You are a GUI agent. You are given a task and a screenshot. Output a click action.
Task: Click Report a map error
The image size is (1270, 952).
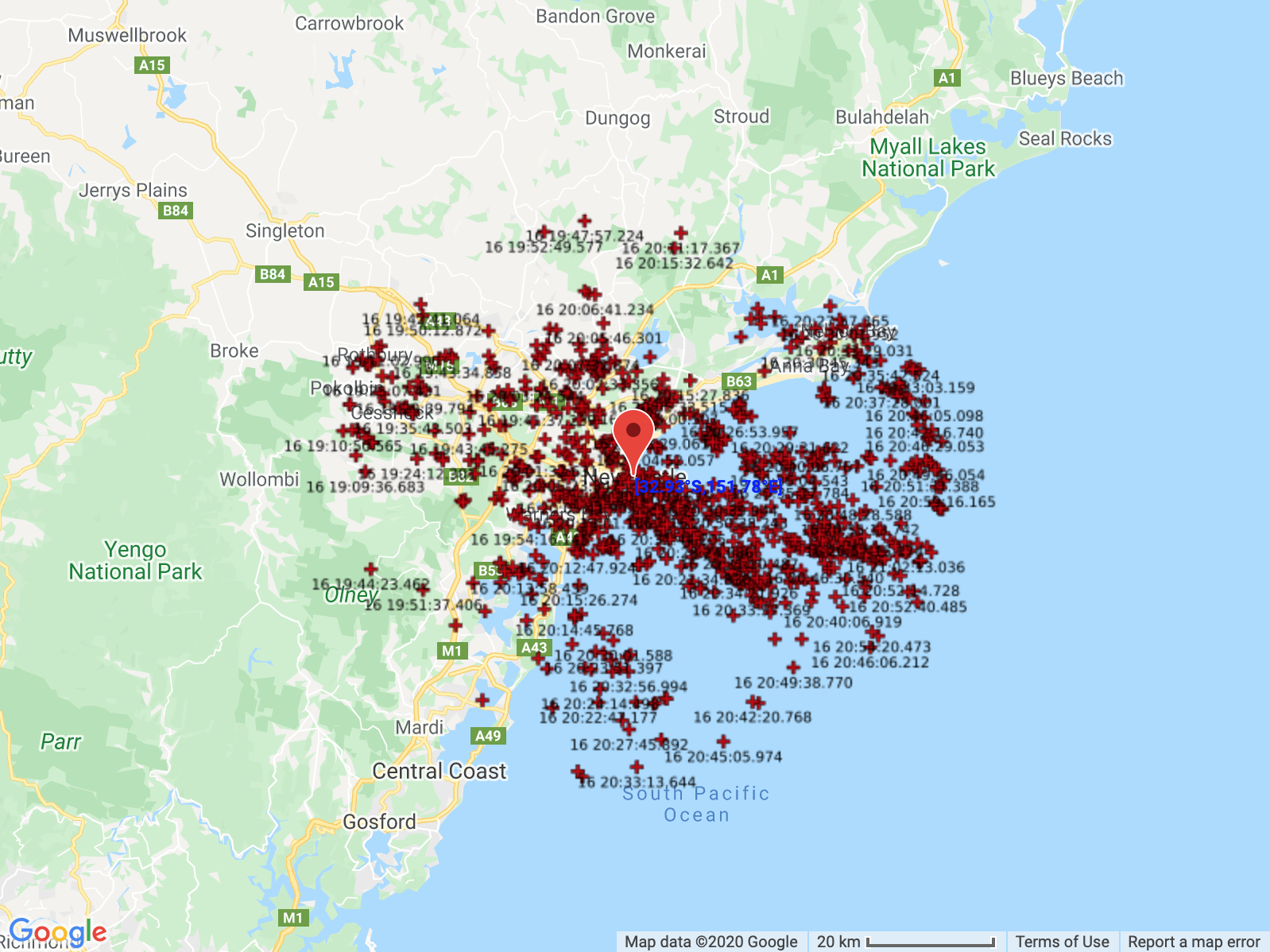(x=1194, y=942)
